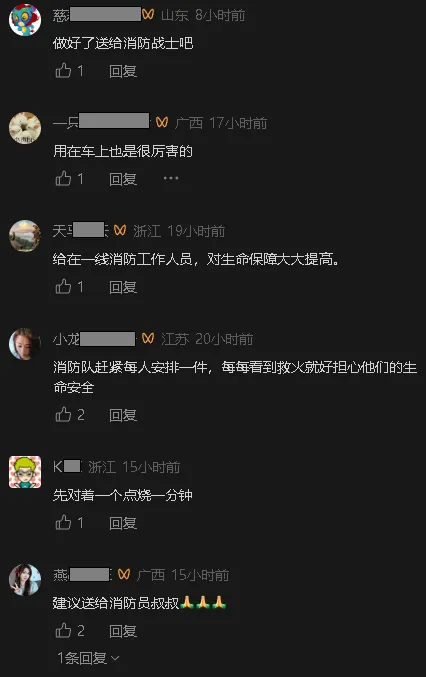
Task: Like the comment 用在车上也是很厉害的
Action: pyautogui.click(x=63, y=178)
